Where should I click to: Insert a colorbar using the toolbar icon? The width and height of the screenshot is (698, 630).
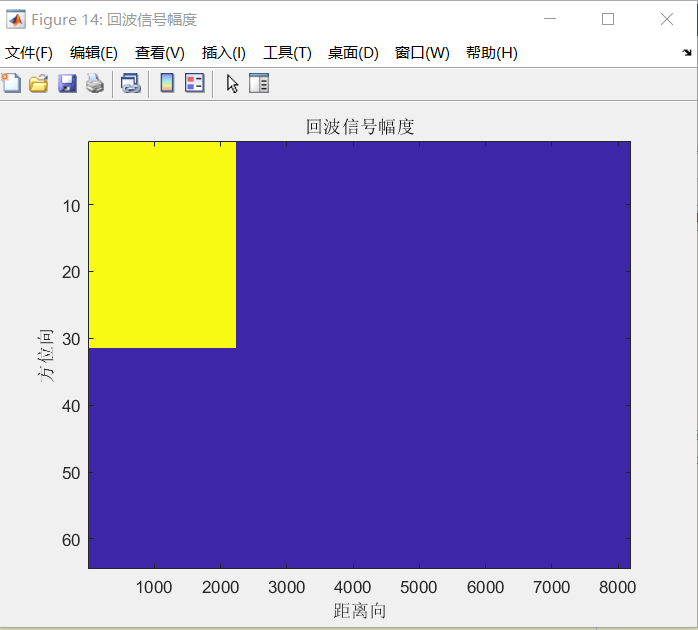167,83
